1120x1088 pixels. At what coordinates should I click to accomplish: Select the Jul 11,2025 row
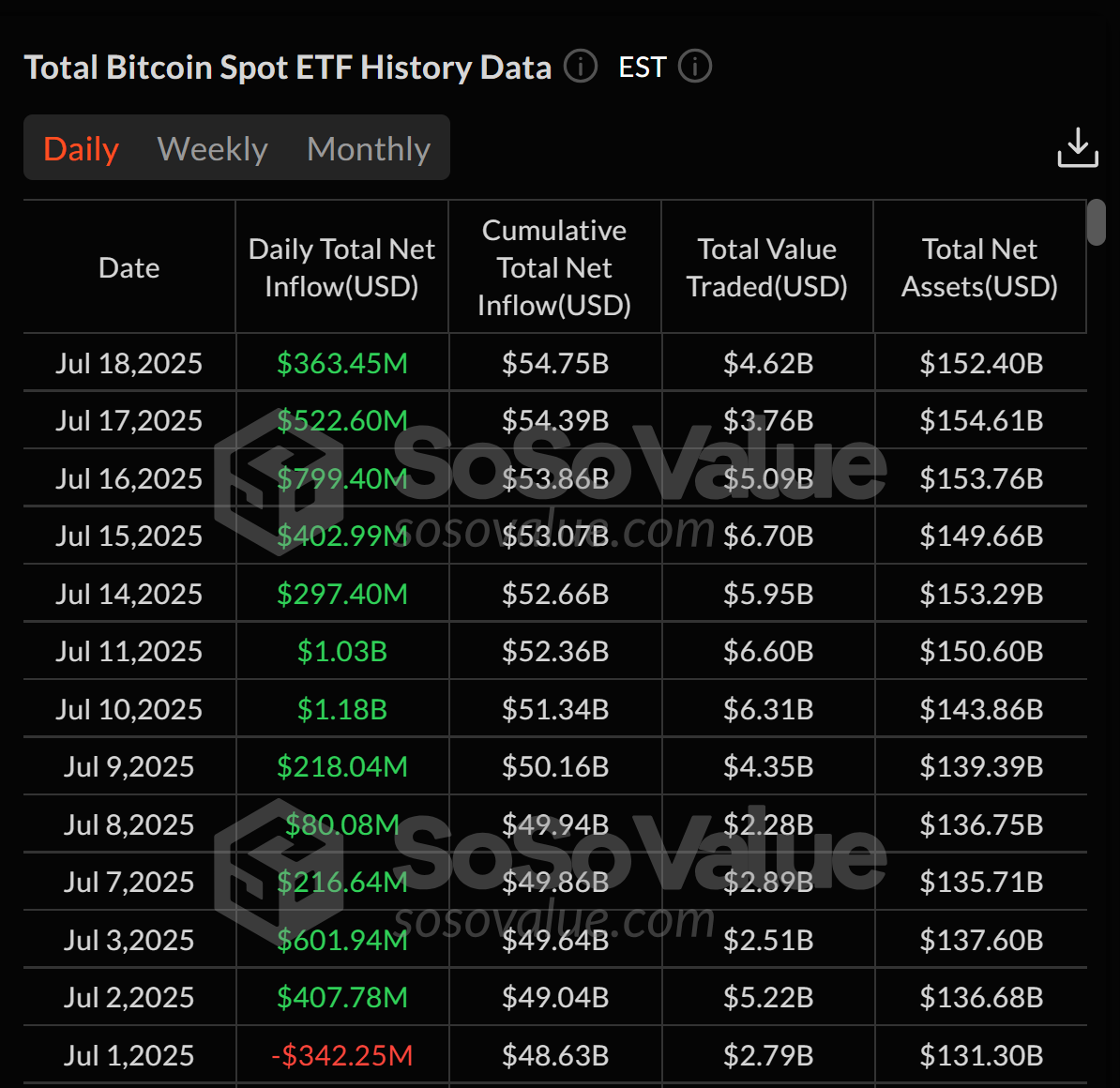[129, 651]
